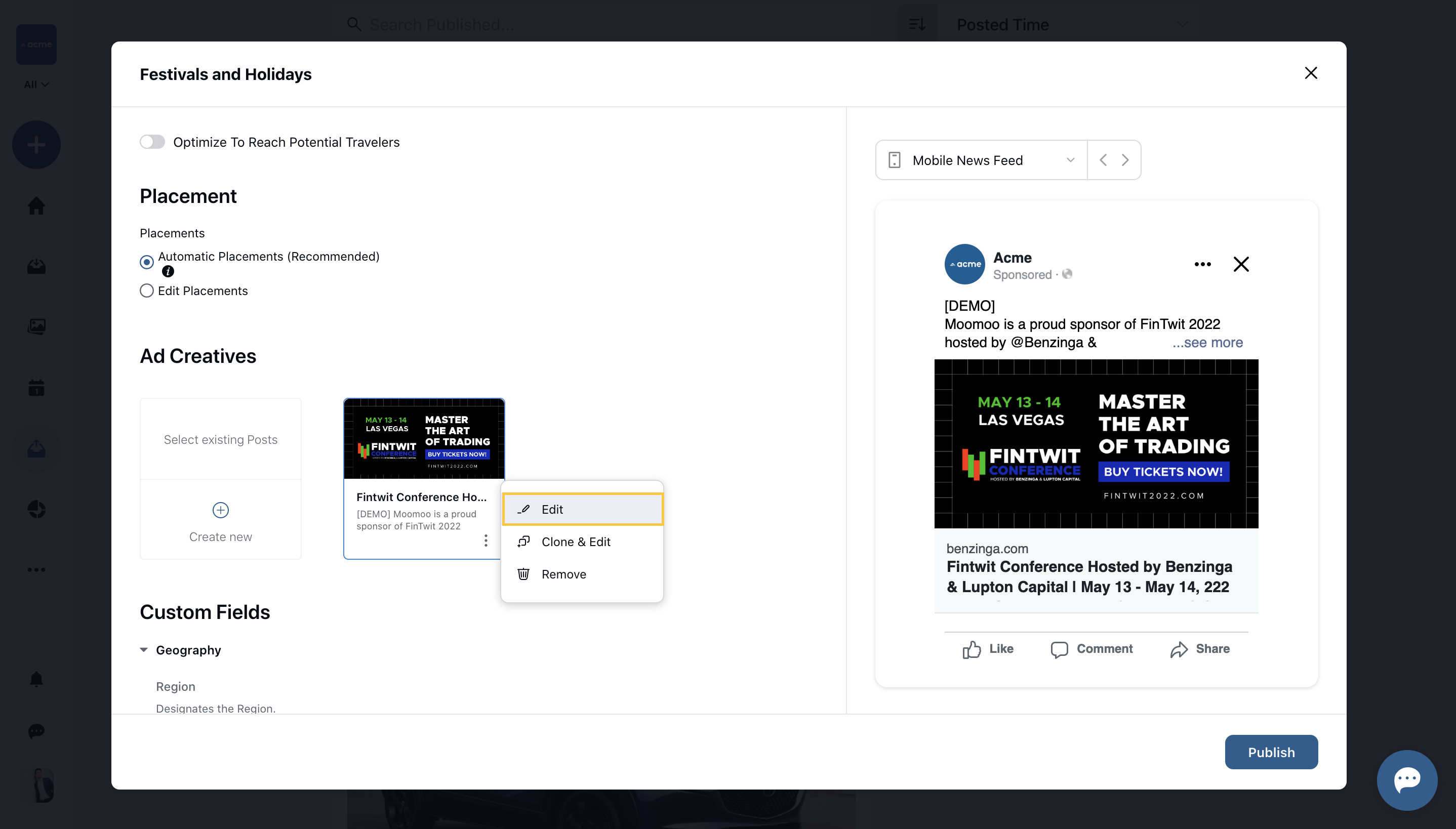Expand the Geography custom fields section
The height and width of the screenshot is (829, 1456).
click(x=144, y=650)
